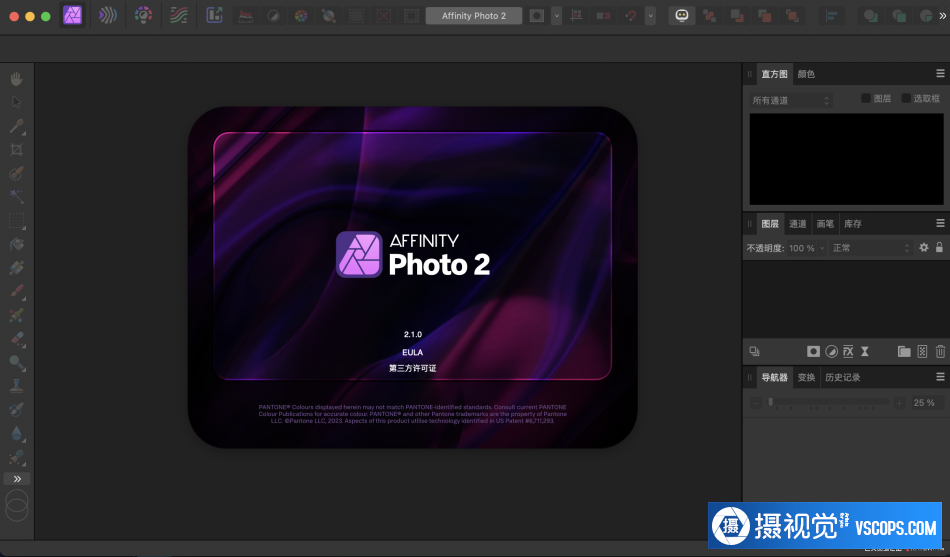This screenshot has width=950, height=557.
Task: Click the Invert Selection toolbar icon
Action: point(411,16)
